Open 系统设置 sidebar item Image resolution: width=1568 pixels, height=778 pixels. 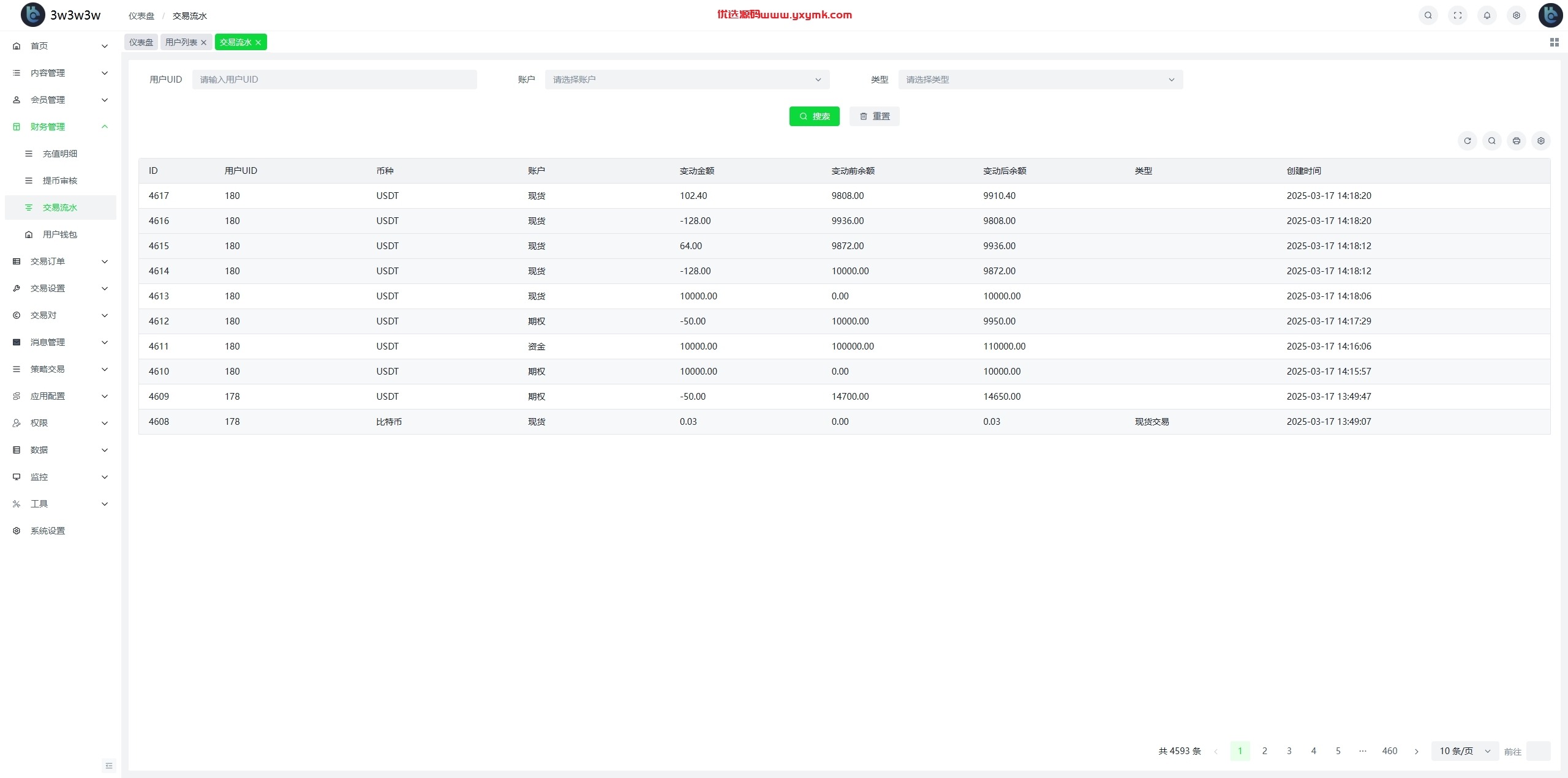[60, 531]
